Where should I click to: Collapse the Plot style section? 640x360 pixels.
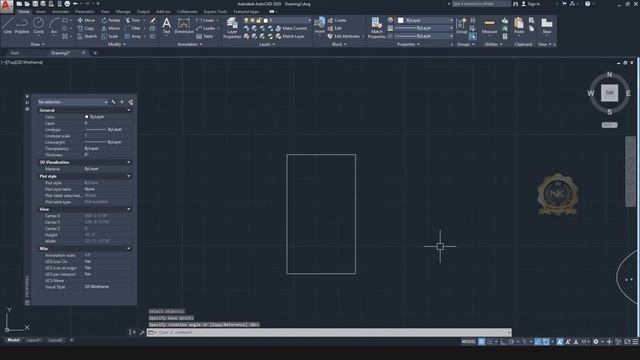(129, 176)
